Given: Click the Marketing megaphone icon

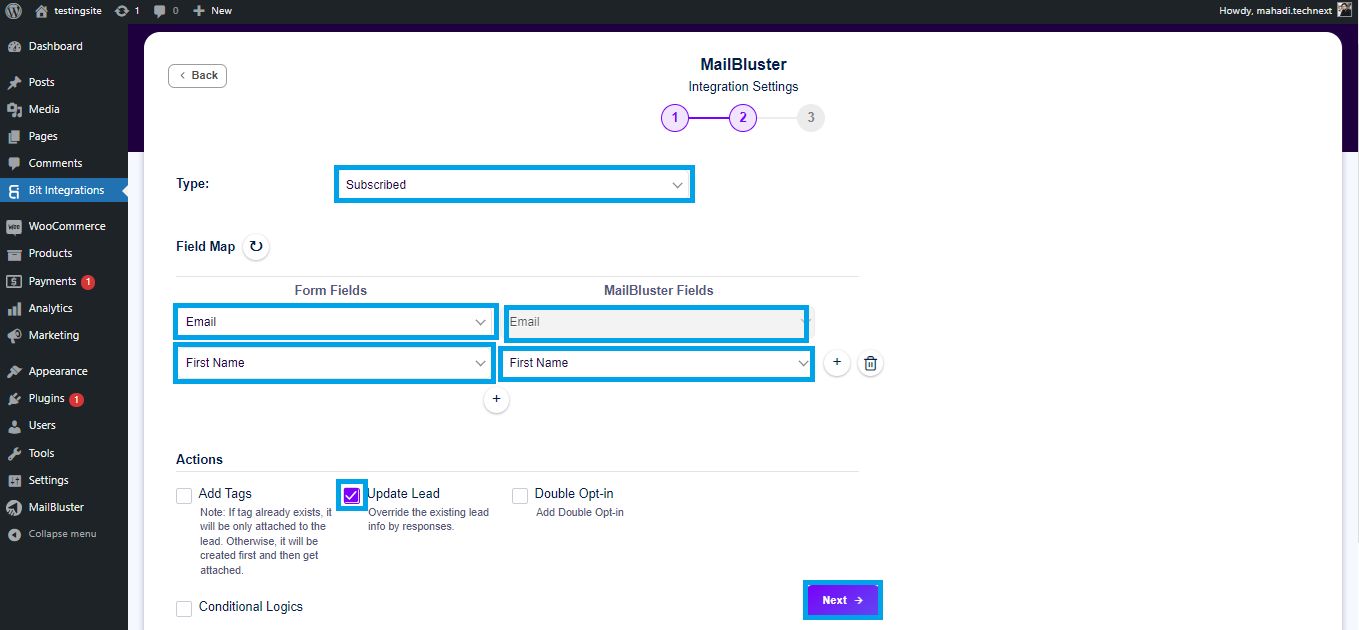Looking at the screenshot, I should coord(14,335).
